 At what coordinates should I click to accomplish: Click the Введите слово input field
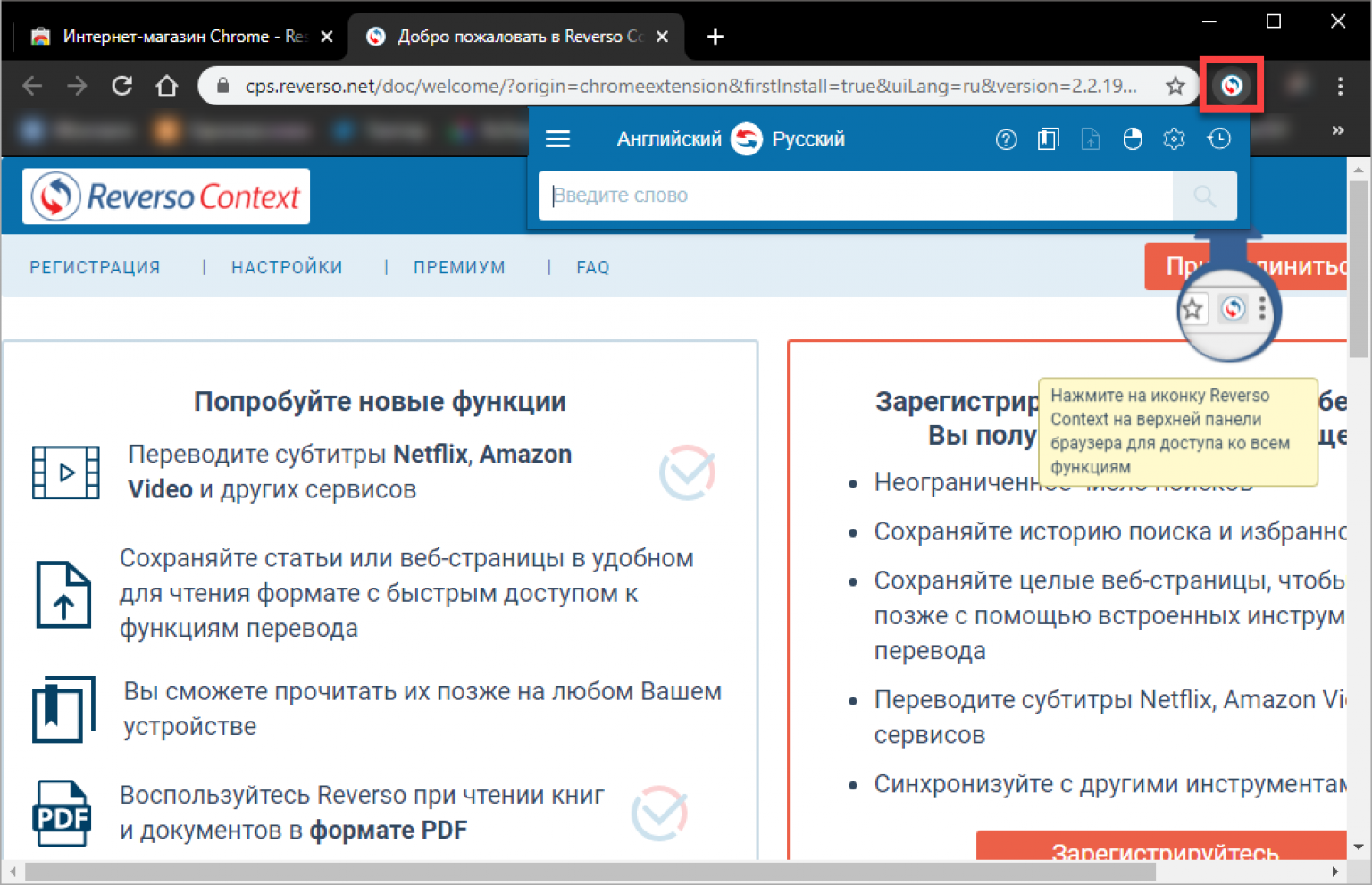(856, 196)
